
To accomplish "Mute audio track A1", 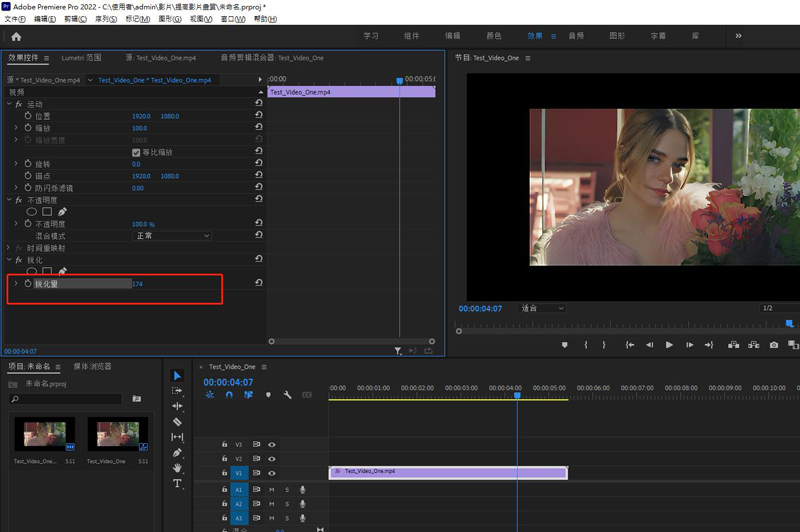I will (271, 490).
